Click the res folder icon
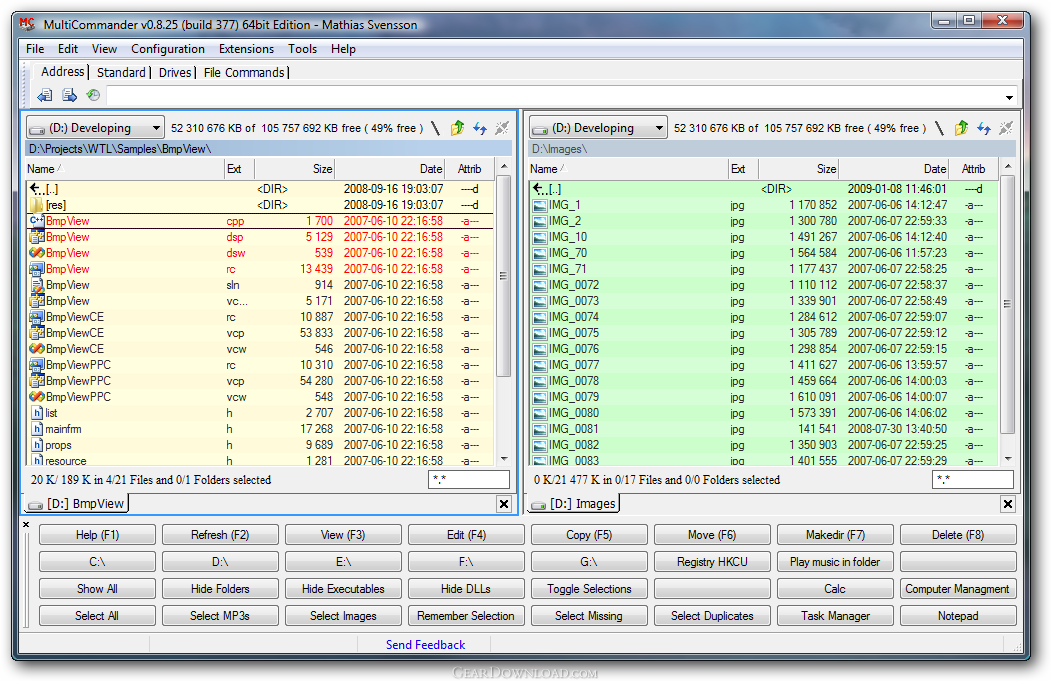This screenshot has height=681, width=1051. pyautogui.click(x=37, y=204)
